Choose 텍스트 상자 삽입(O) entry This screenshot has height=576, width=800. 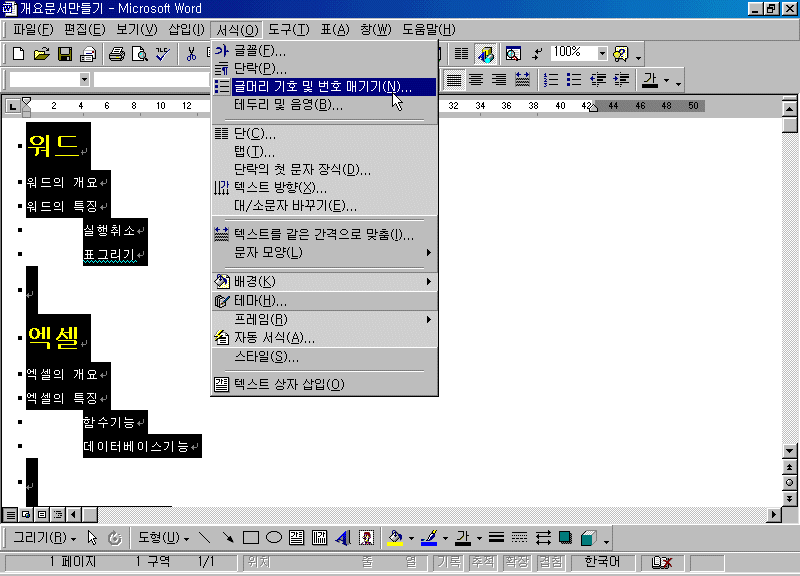pyautogui.click(x=324, y=384)
